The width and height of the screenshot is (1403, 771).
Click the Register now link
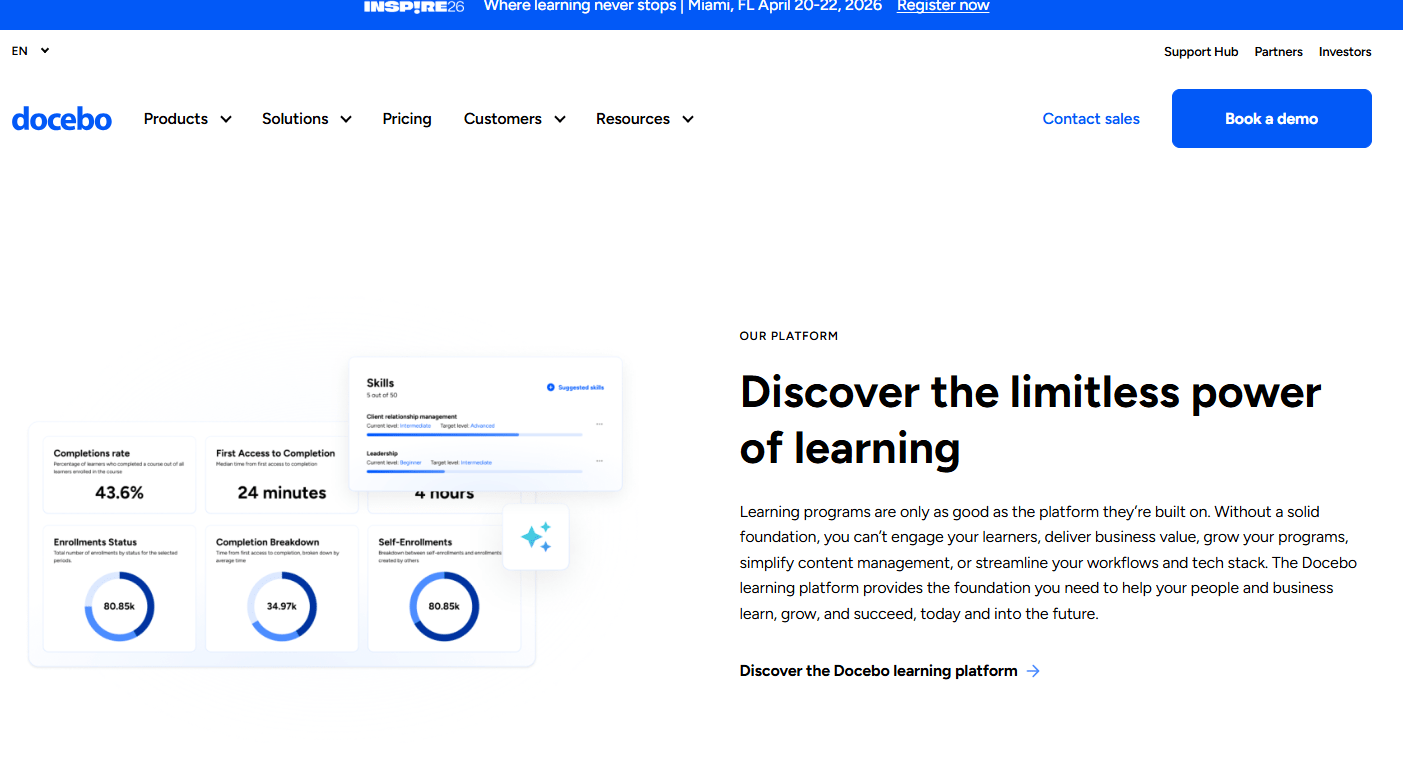coord(942,6)
